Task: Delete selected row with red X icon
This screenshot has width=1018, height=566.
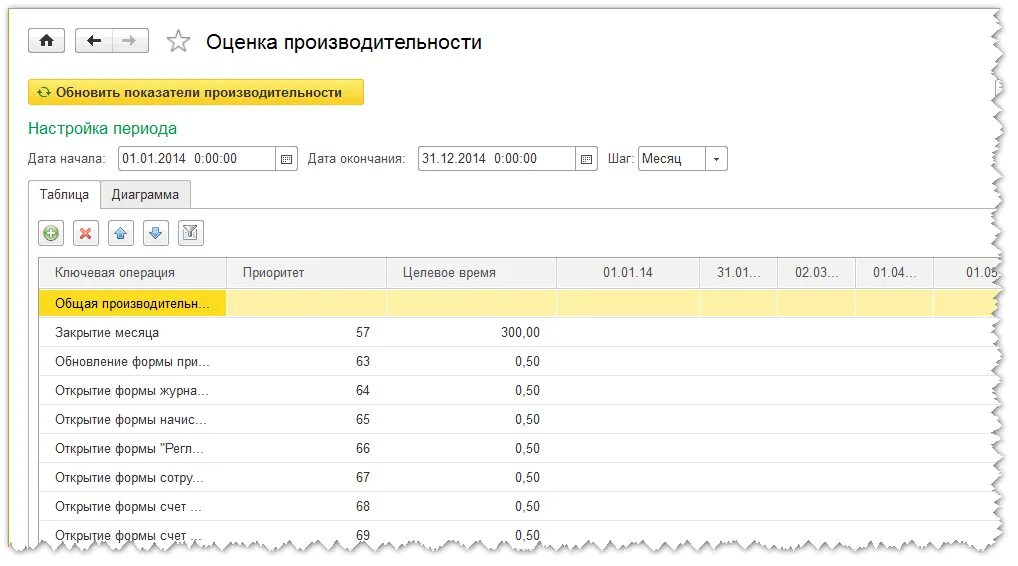Action: click(x=86, y=233)
